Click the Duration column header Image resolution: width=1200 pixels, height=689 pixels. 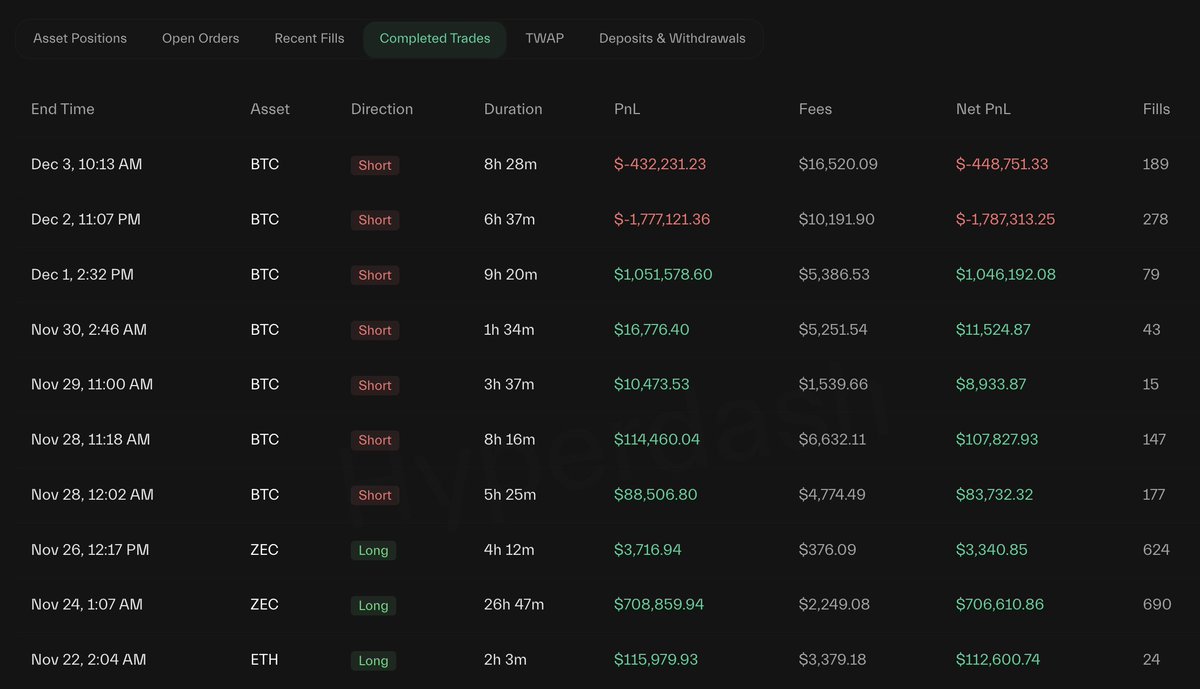pos(513,109)
